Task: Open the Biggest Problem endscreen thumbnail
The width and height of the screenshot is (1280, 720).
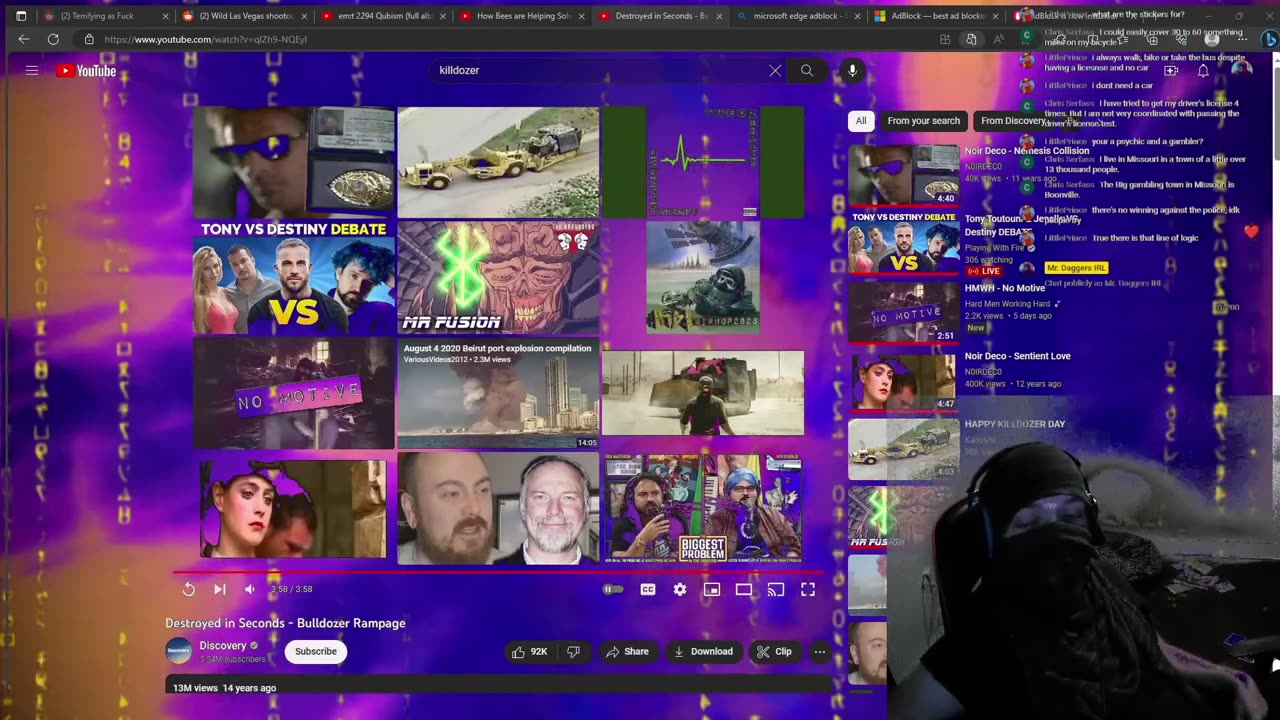Action: tap(702, 508)
